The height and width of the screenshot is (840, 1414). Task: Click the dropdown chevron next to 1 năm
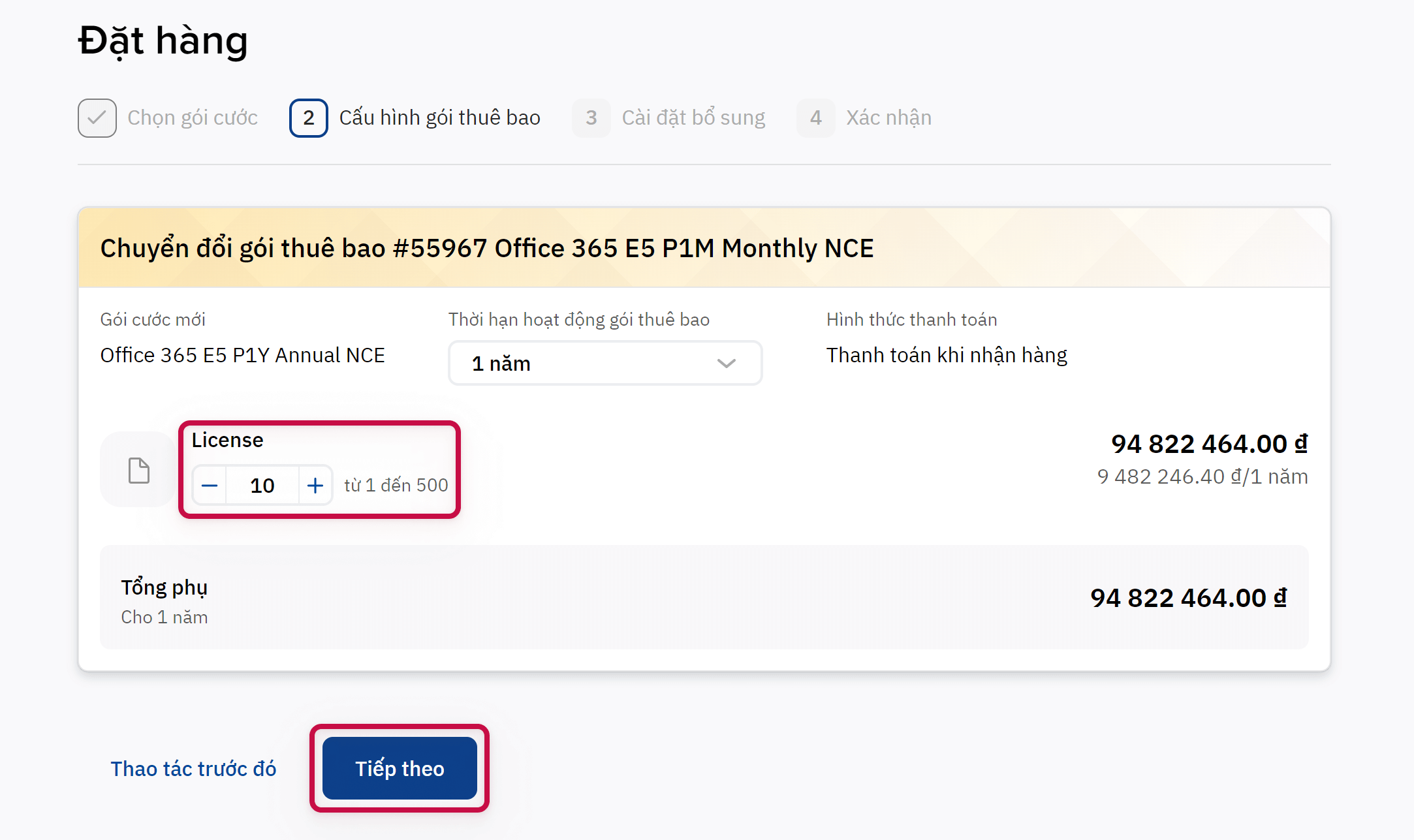coord(726,363)
